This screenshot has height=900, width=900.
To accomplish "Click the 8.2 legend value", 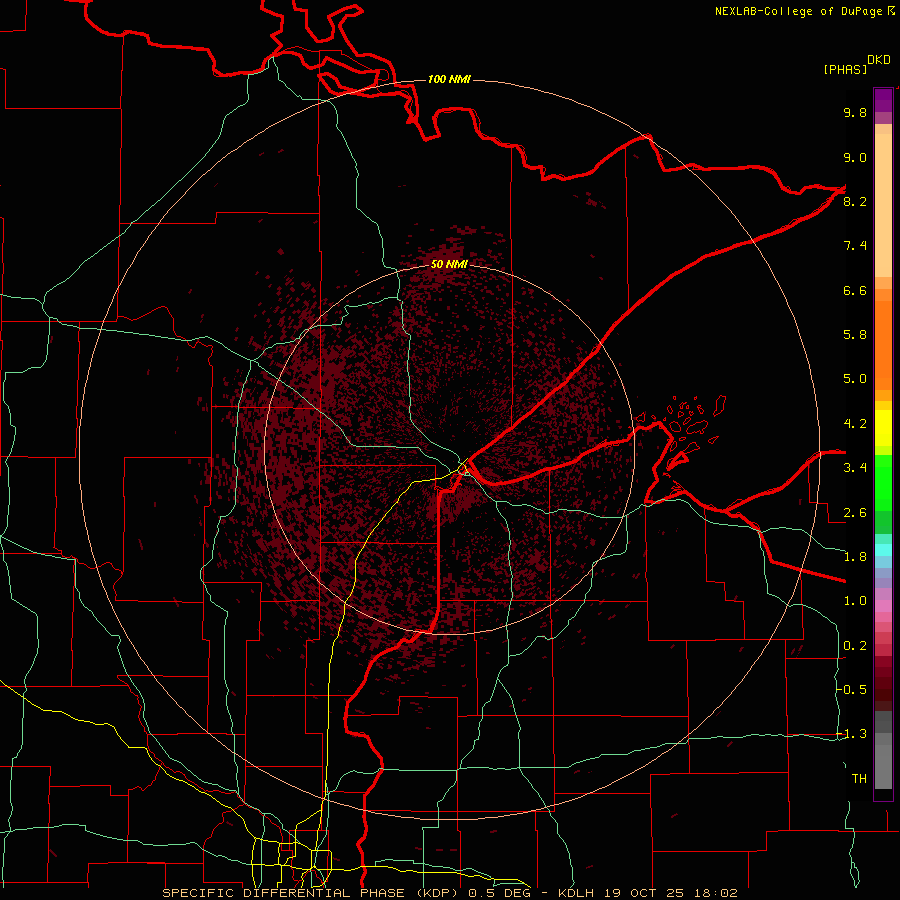I will 855,201.
